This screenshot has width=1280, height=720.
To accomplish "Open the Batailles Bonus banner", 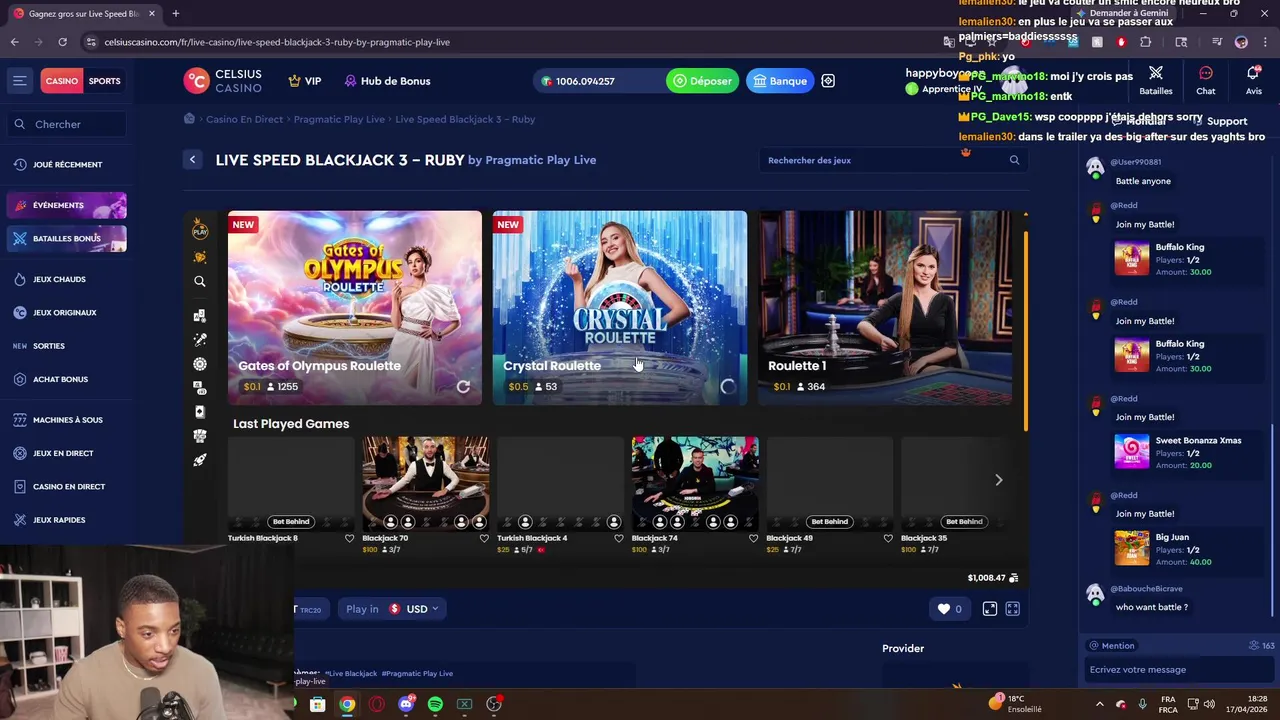I will 67,239.
